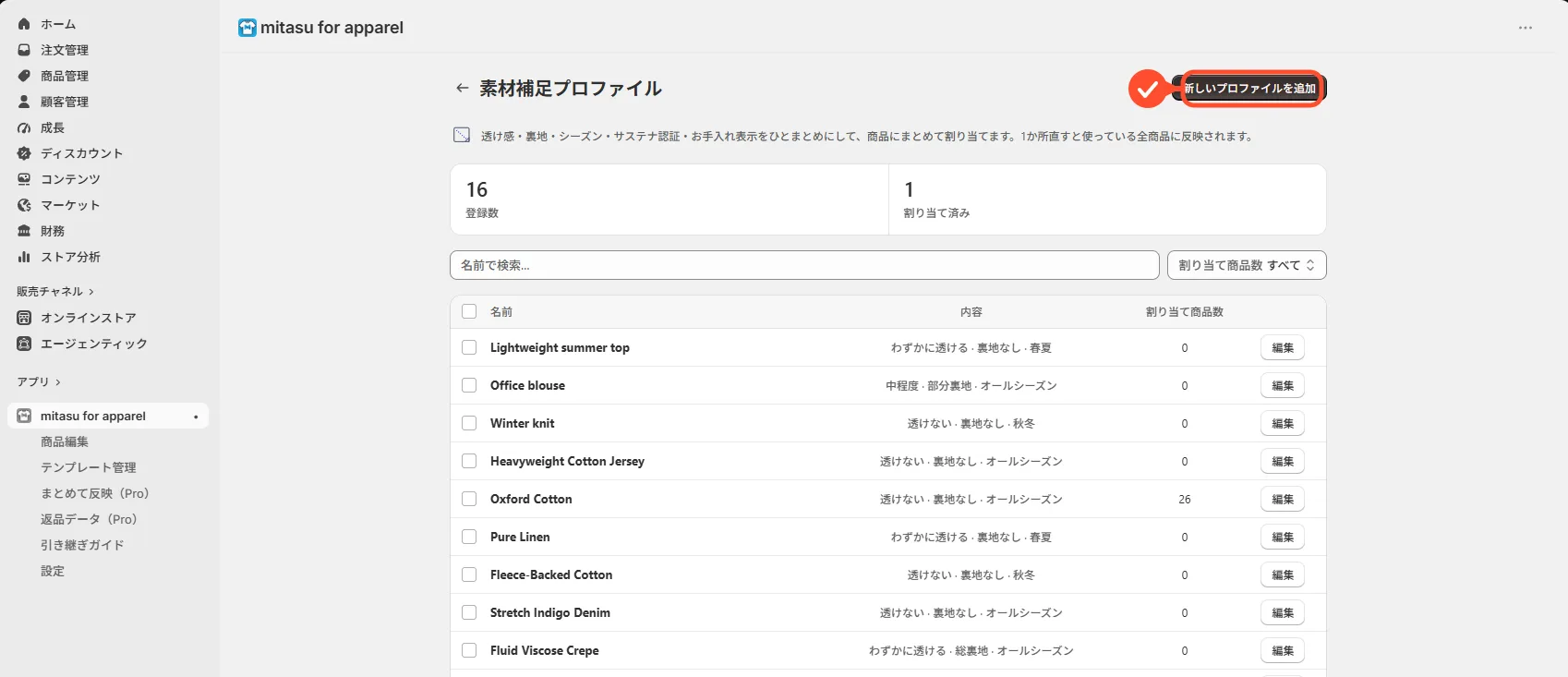Open コンテンツ content icon in sidebar
1568x677 pixels.
click(x=24, y=179)
